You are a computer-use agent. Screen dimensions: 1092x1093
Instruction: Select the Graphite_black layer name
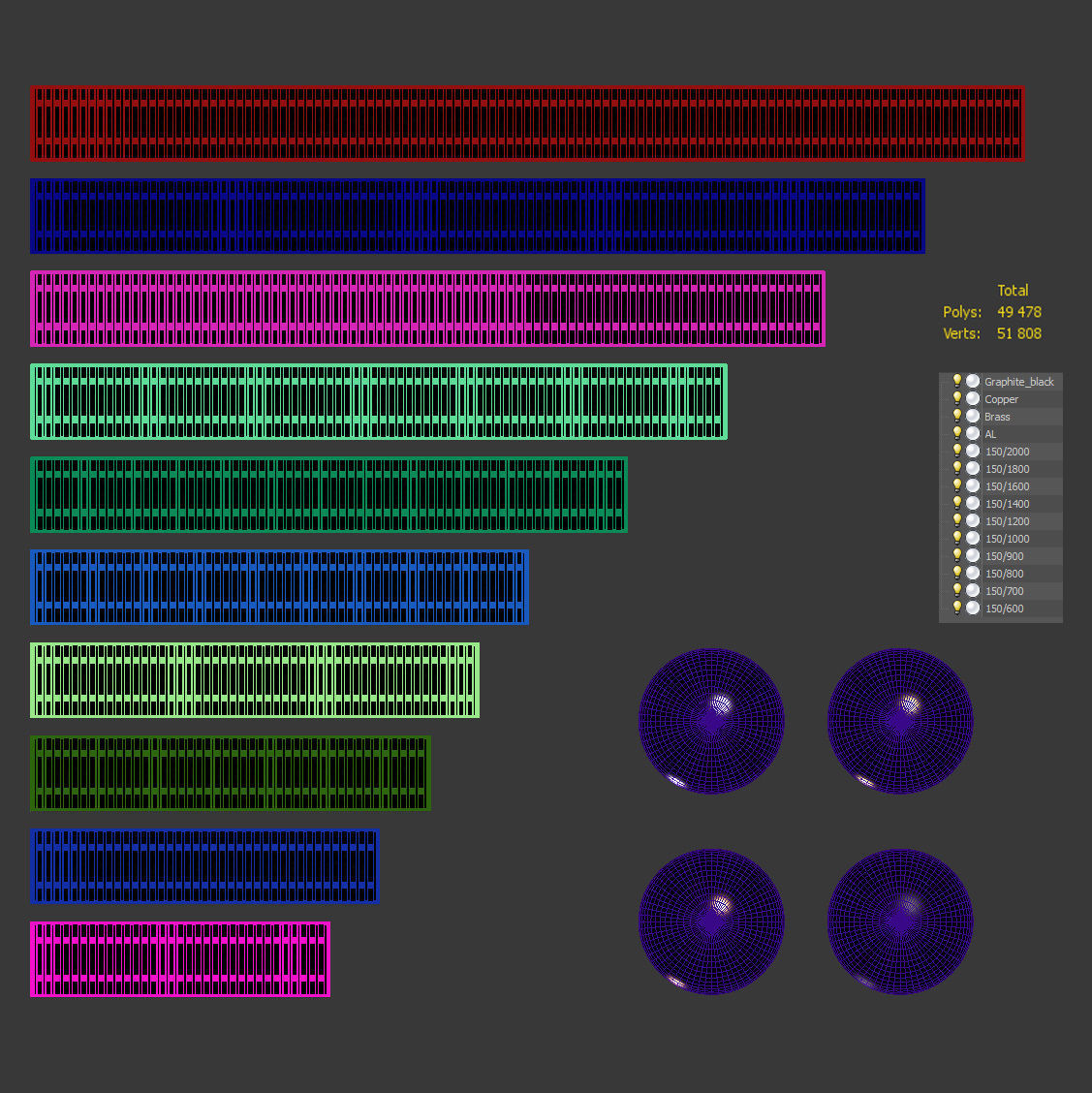click(x=1018, y=382)
